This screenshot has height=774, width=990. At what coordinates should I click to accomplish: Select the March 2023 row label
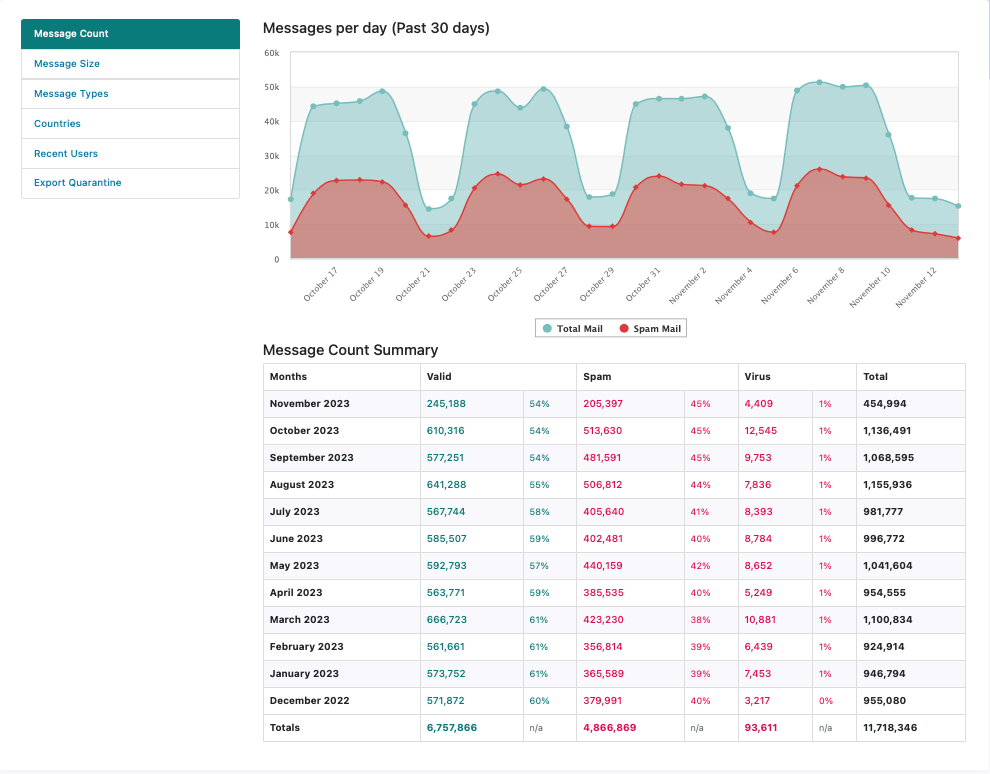coord(300,619)
